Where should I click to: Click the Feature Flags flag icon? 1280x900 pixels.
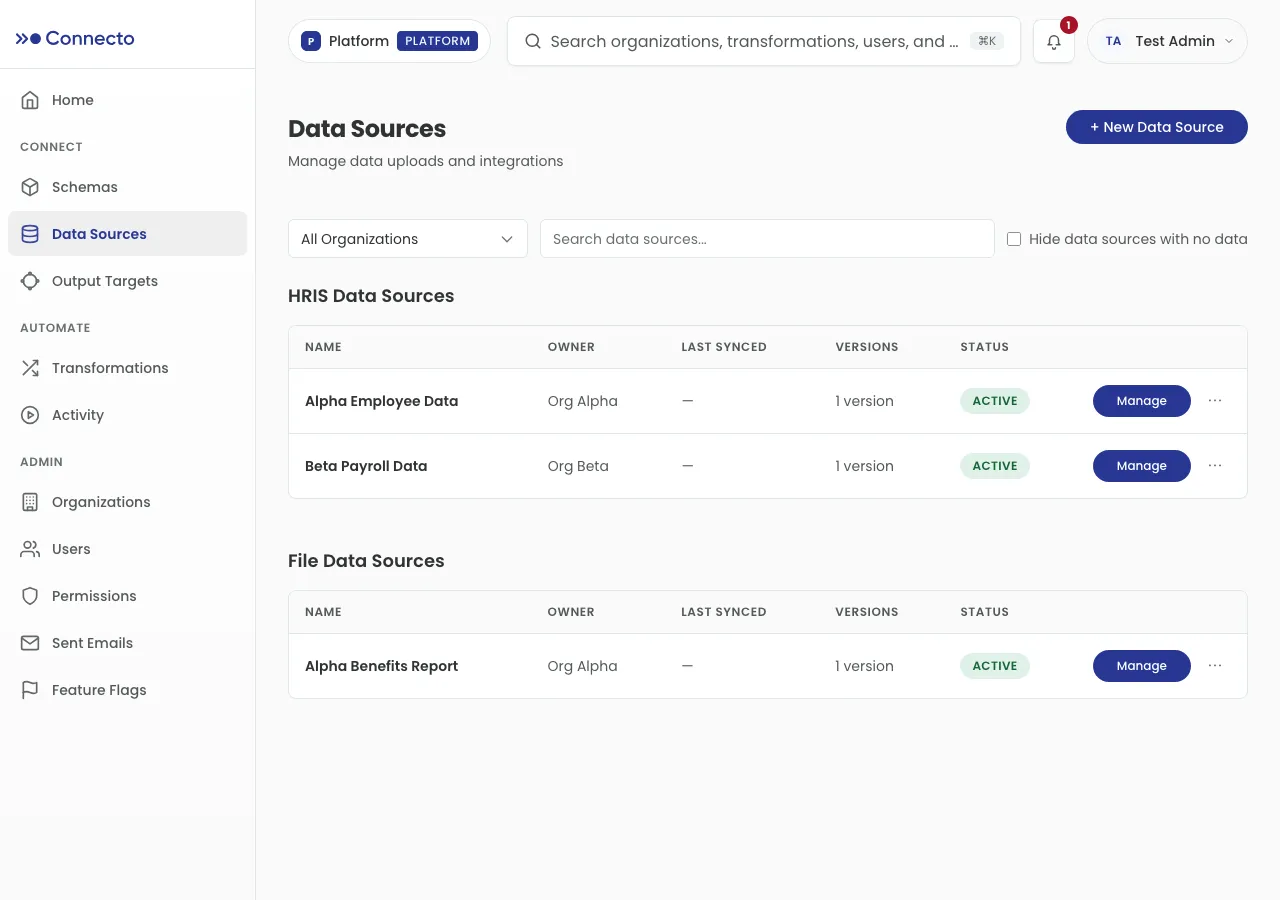pyautogui.click(x=30, y=690)
